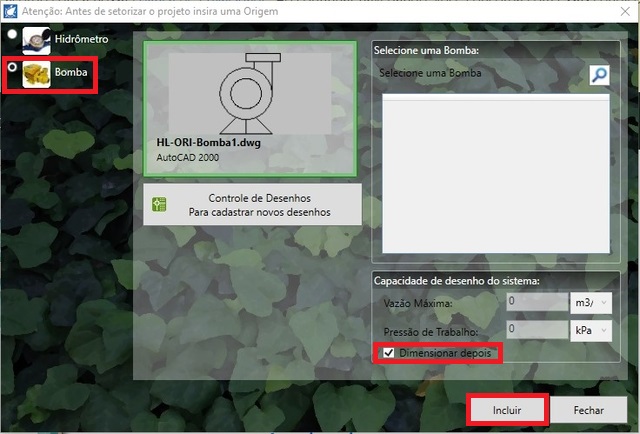Uncheck the Dimensionar depois checkbox
Image resolution: width=640 pixels, height=434 pixels.
coord(388,353)
